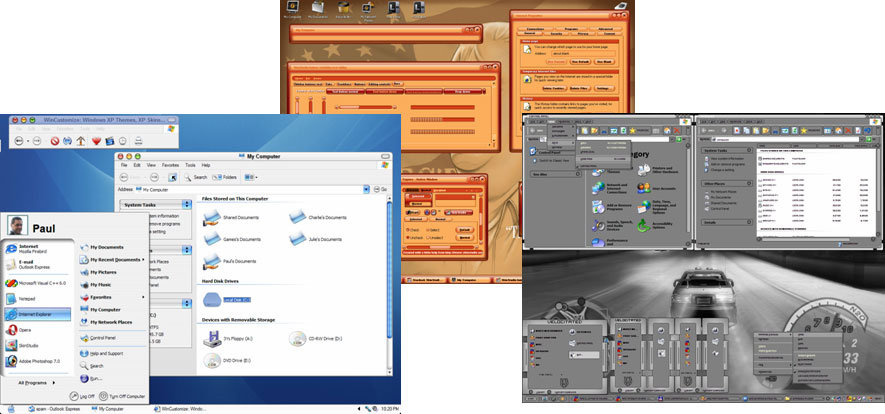Click vertical scrollbar of blue My Computer window
The image size is (885, 414).
pos(389,270)
